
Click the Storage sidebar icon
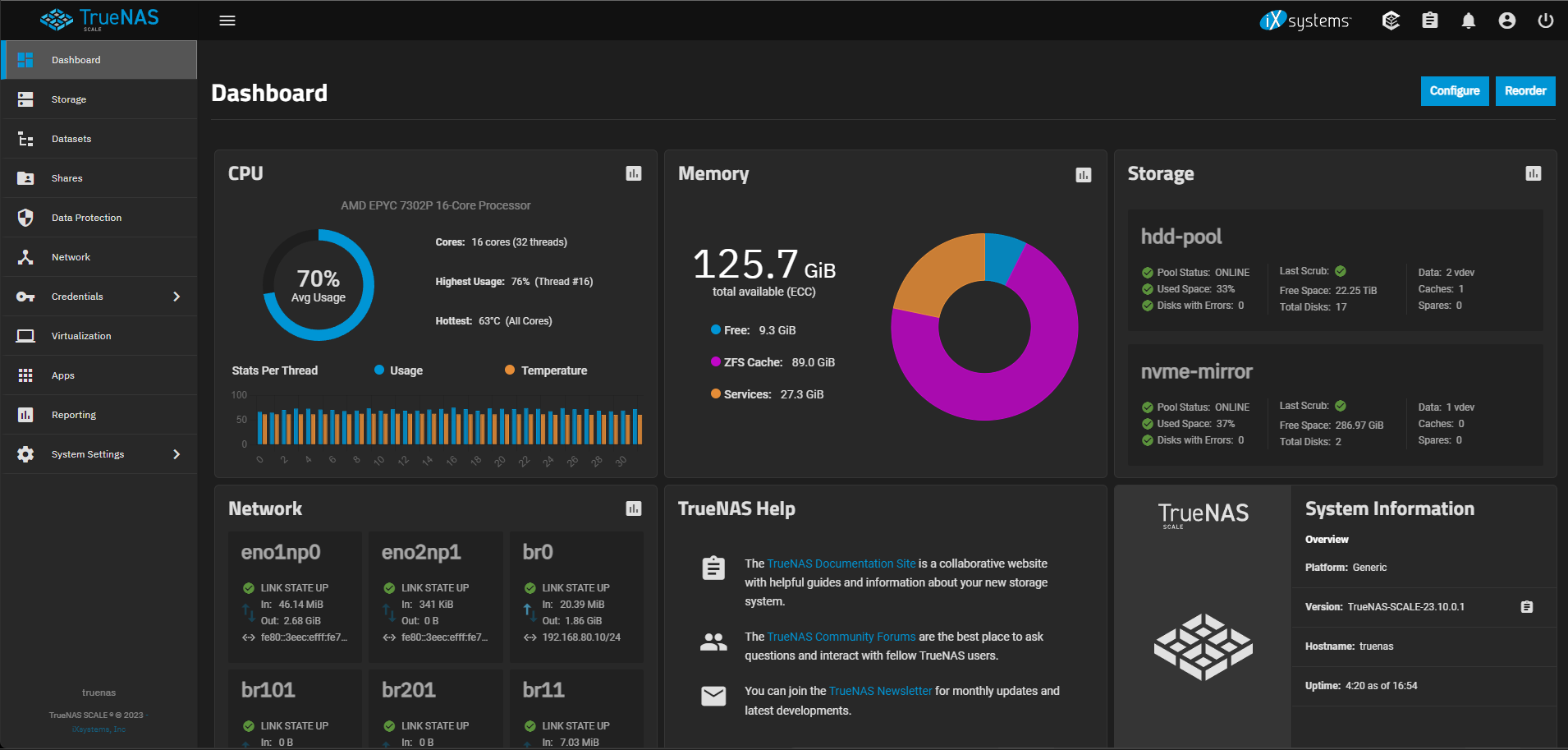click(x=25, y=99)
